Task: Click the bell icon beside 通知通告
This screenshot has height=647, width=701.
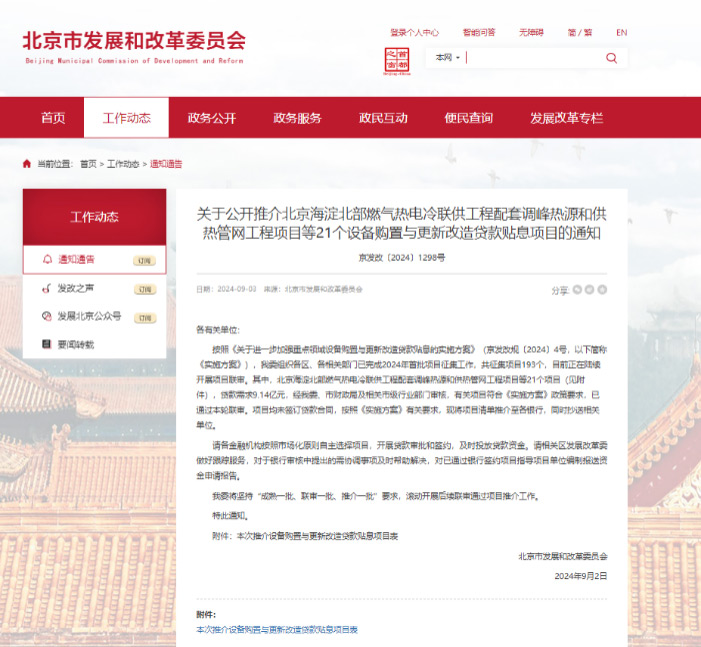Action: click(x=46, y=260)
